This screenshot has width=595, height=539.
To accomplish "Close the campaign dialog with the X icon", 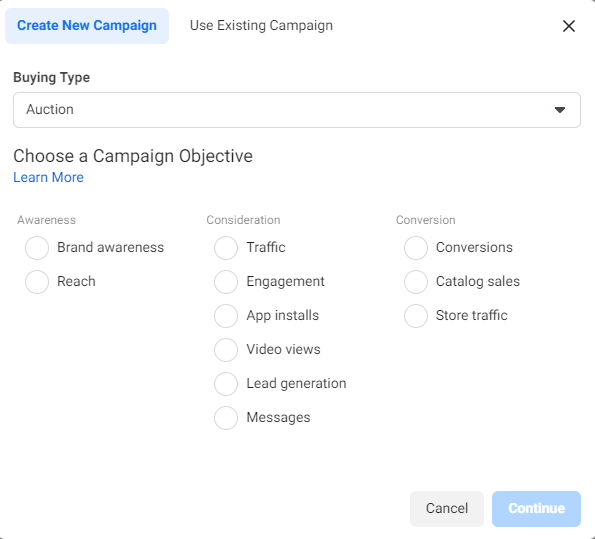I will click(x=568, y=26).
